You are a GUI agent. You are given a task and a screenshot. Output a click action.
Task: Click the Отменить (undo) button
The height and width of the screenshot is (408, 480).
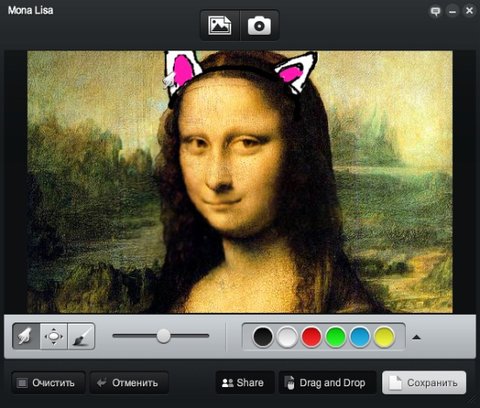[129, 383]
